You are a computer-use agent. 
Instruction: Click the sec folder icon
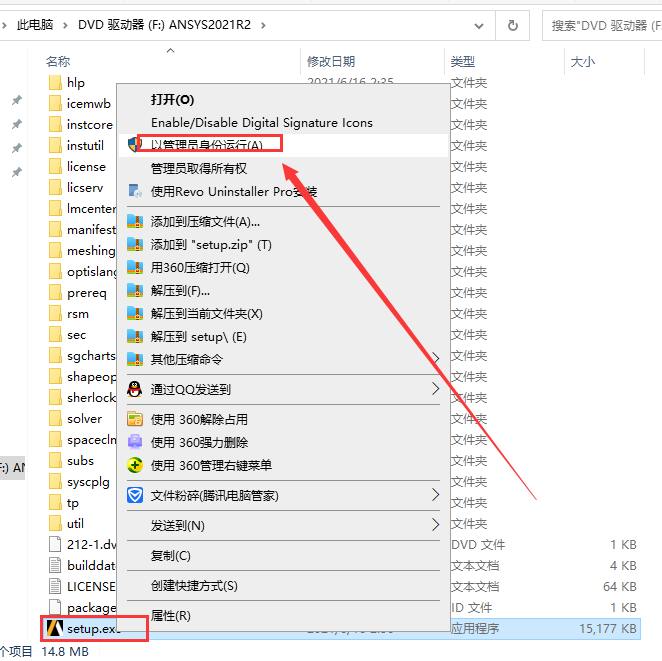coord(55,335)
